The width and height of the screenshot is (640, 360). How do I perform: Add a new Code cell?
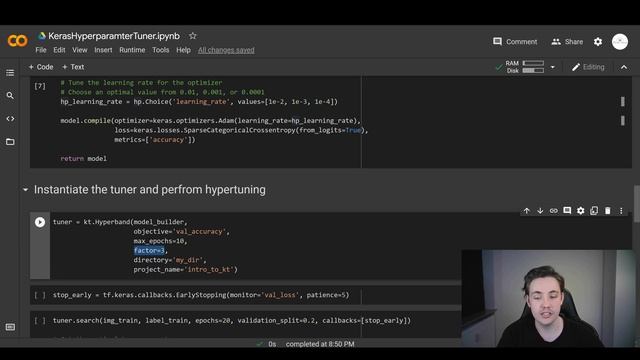[41, 67]
